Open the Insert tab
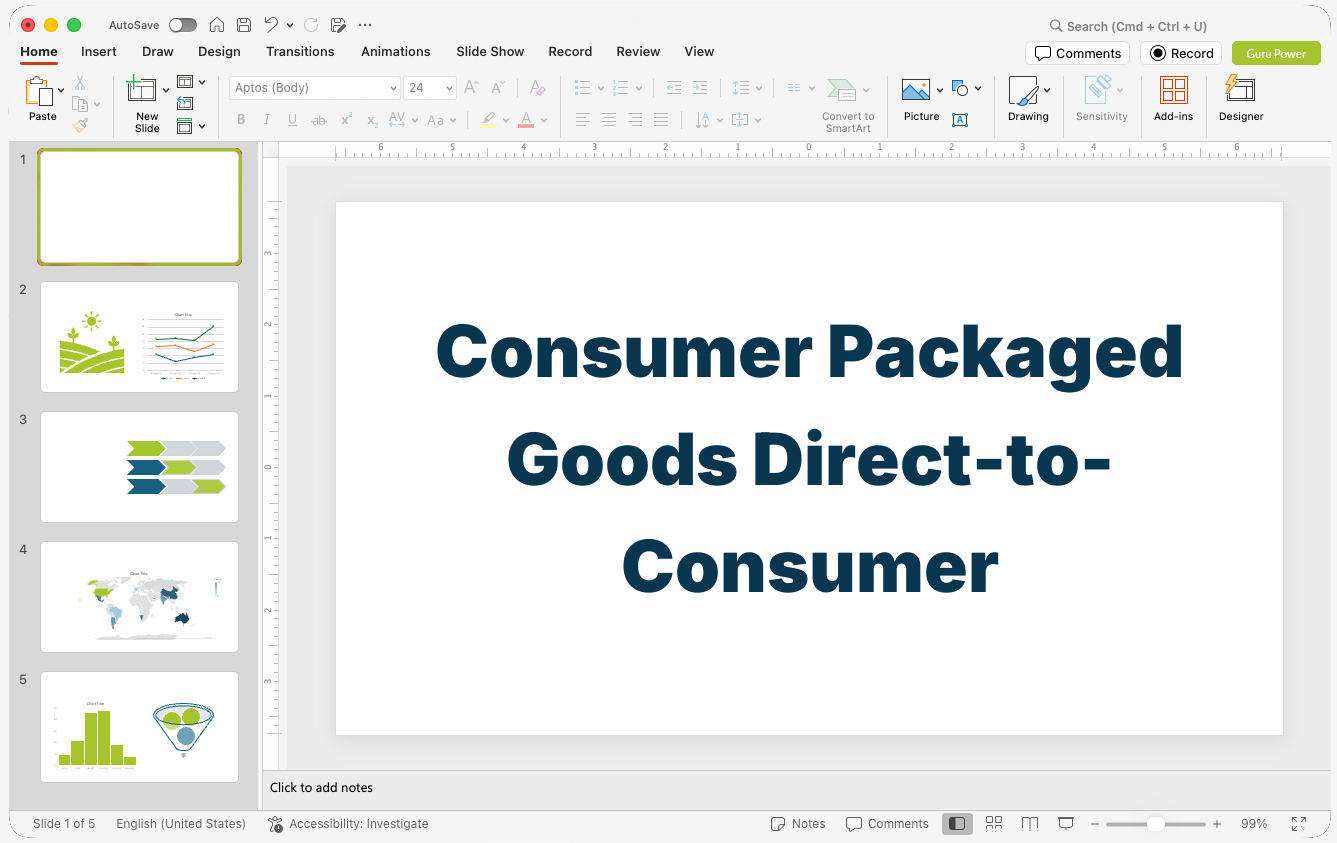The image size is (1337, 843). (x=99, y=52)
